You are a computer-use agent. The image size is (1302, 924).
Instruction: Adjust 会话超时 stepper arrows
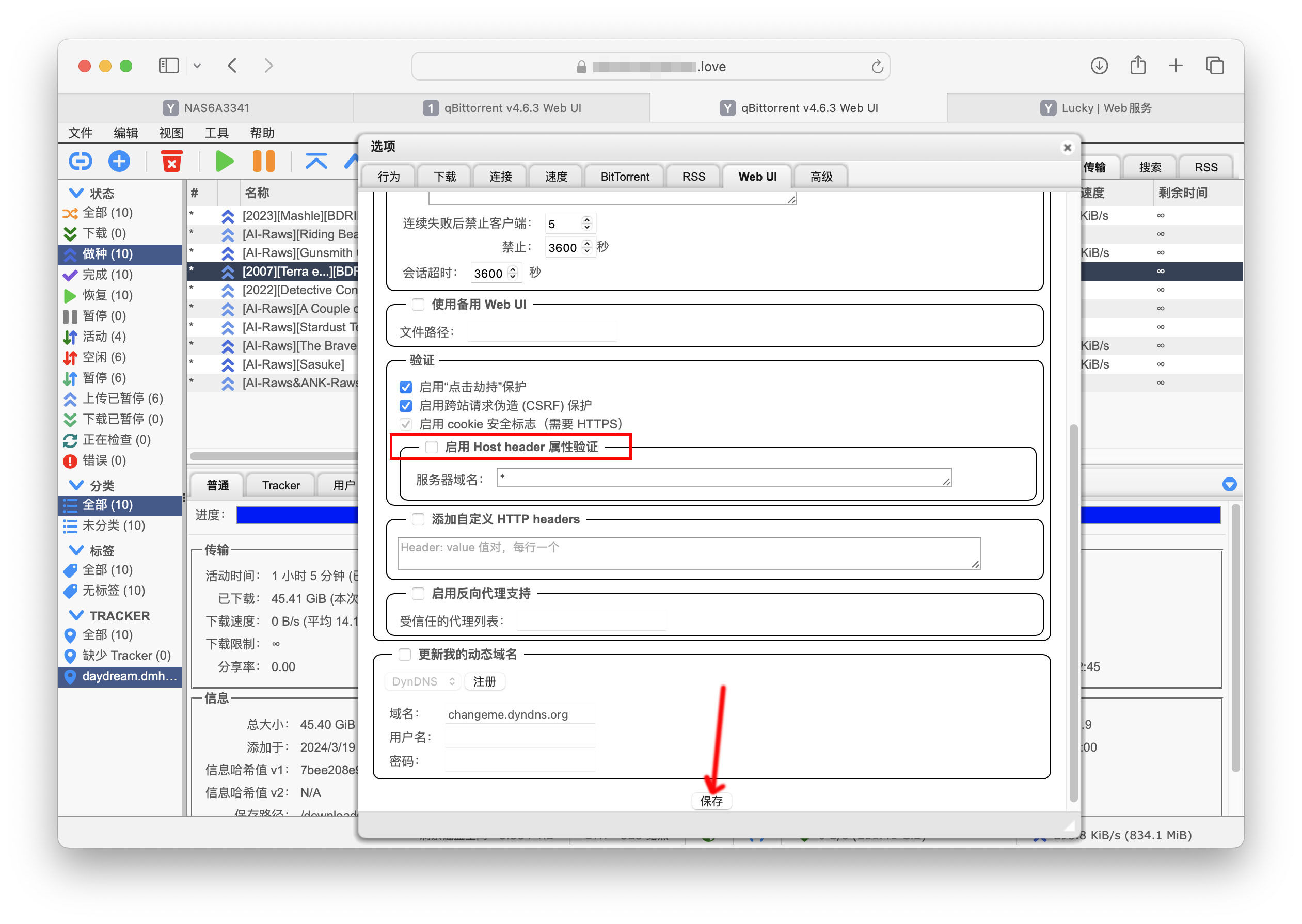coord(513,273)
